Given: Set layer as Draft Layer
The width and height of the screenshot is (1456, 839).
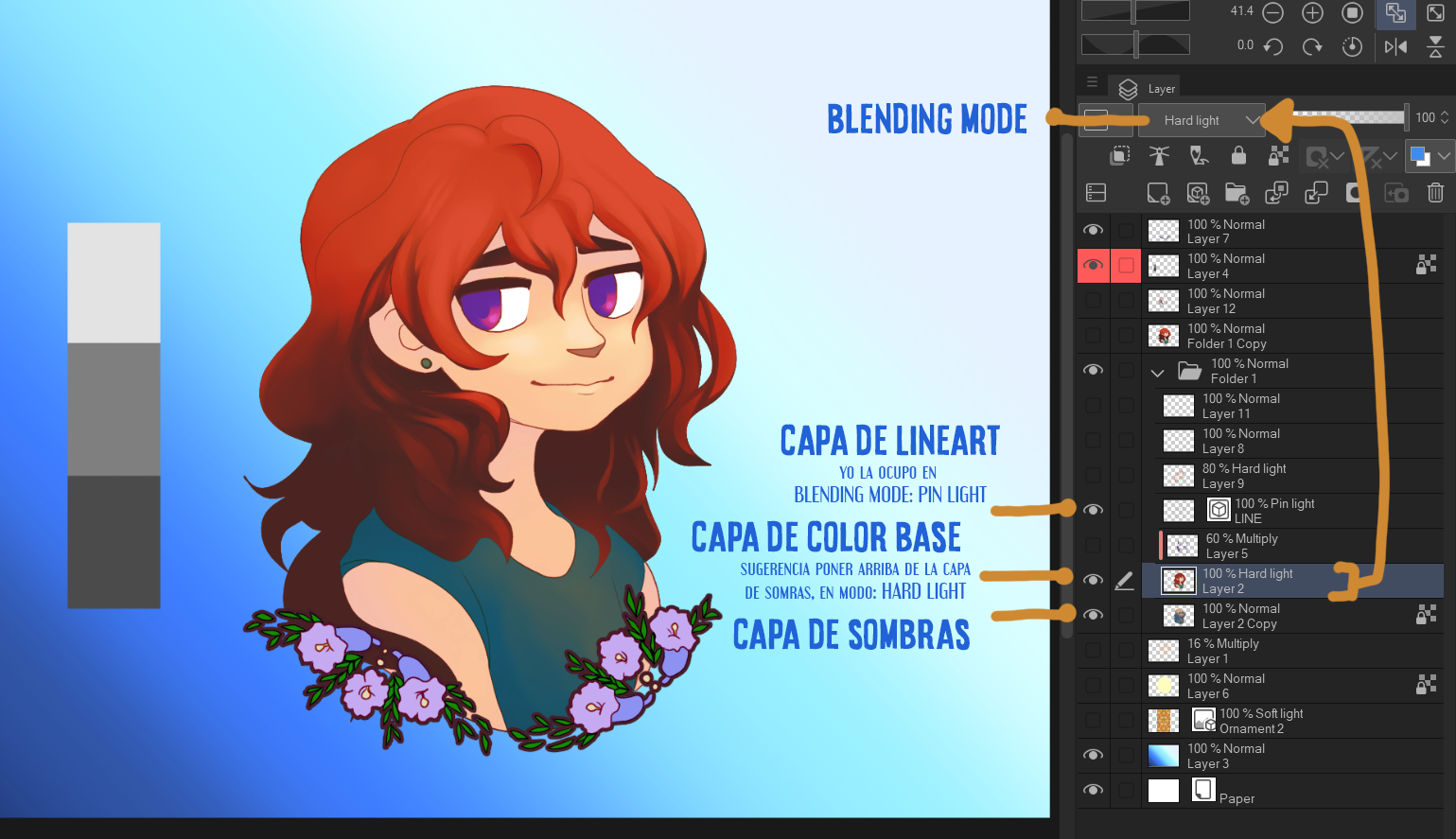Looking at the screenshot, I should 1199,156.
